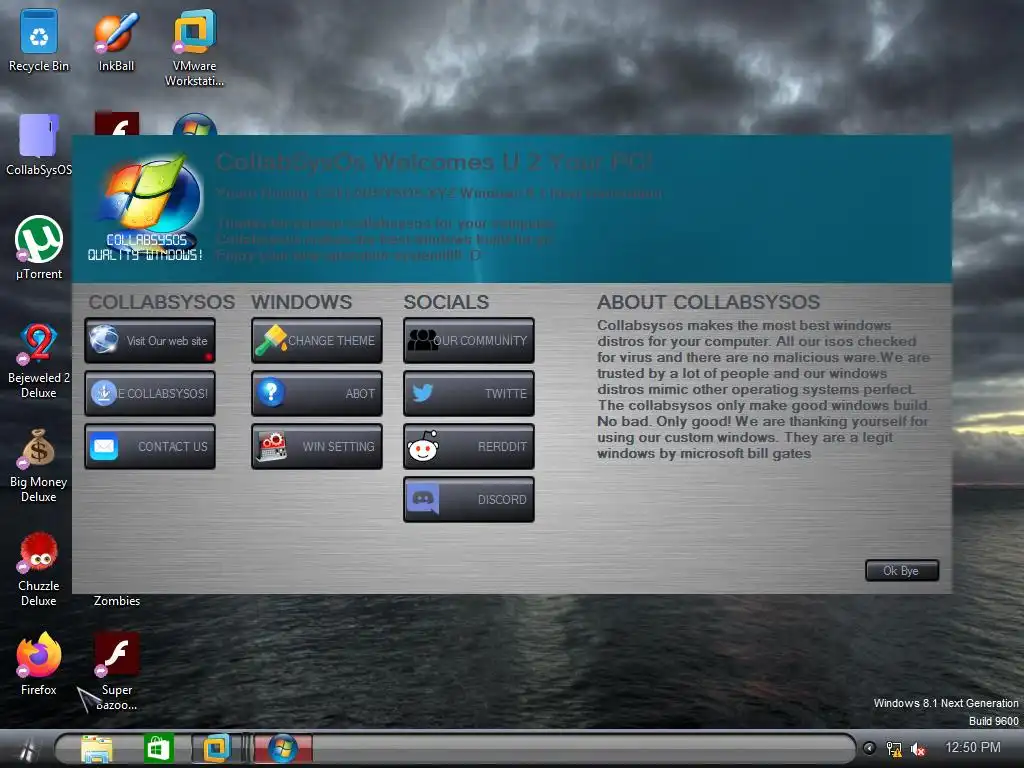1024x768 pixels.
Task: Open the ABOT button under Windows
Action: (x=317, y=393)
